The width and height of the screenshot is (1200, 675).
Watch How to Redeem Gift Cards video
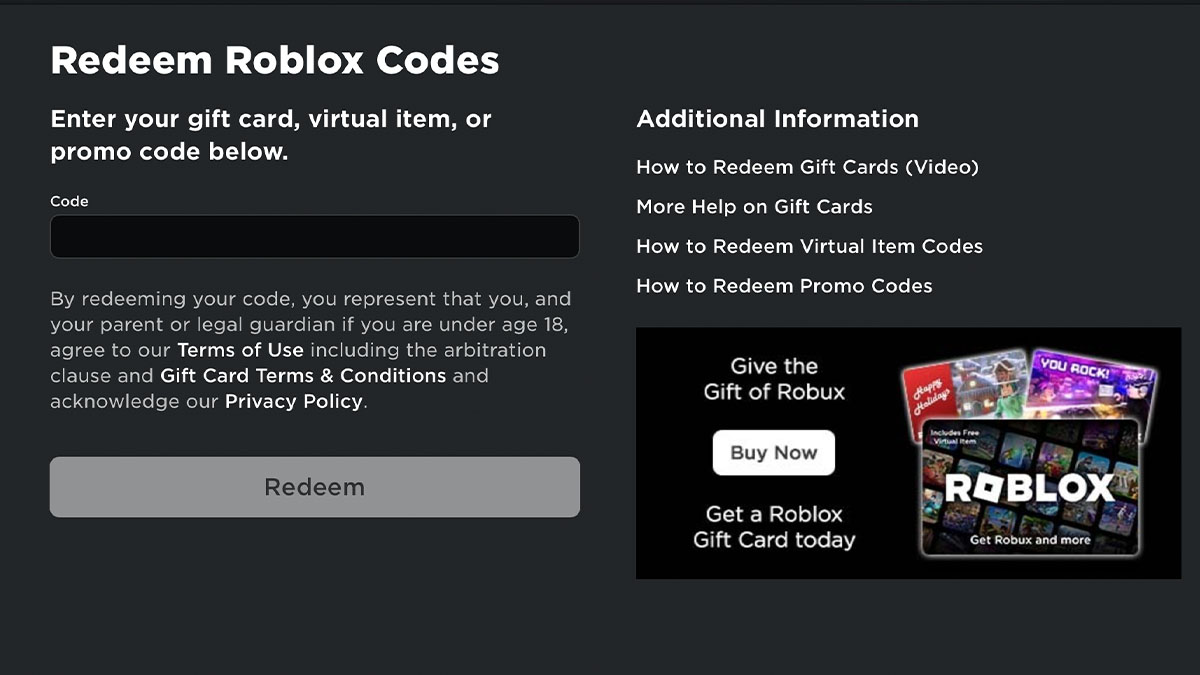808,167
